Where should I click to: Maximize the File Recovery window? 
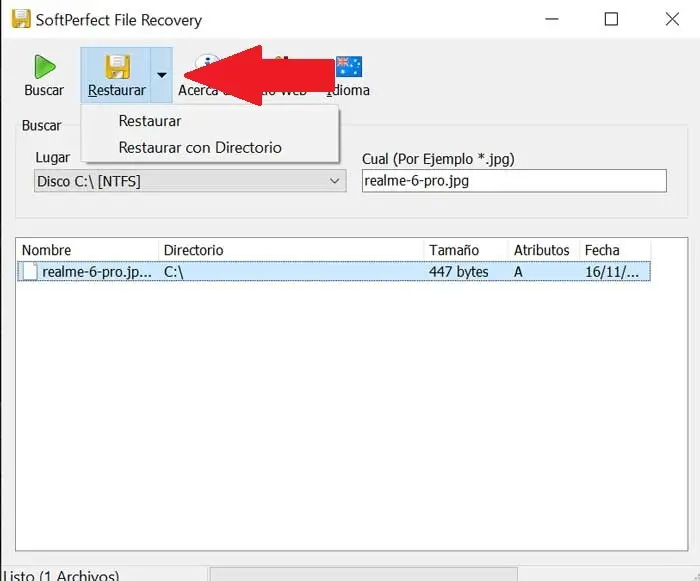pyautogui.click(x=611, y=19)
